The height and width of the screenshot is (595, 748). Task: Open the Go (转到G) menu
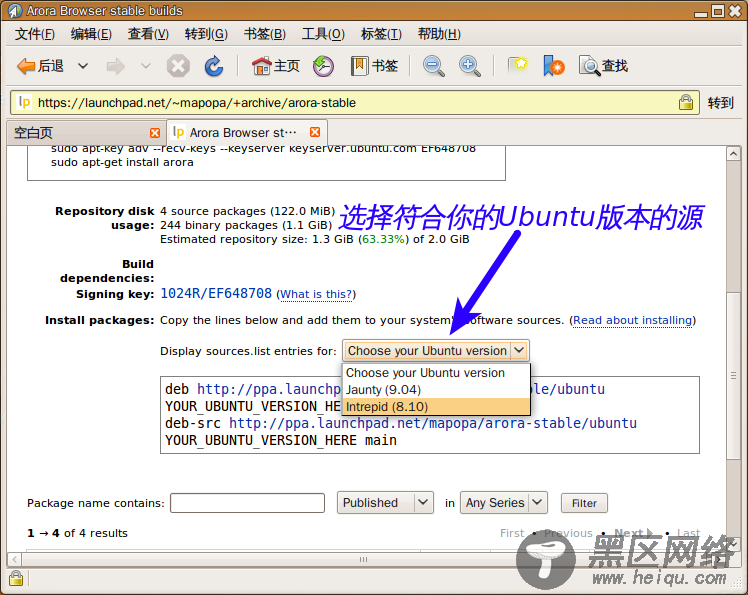(x=206, y=34)
